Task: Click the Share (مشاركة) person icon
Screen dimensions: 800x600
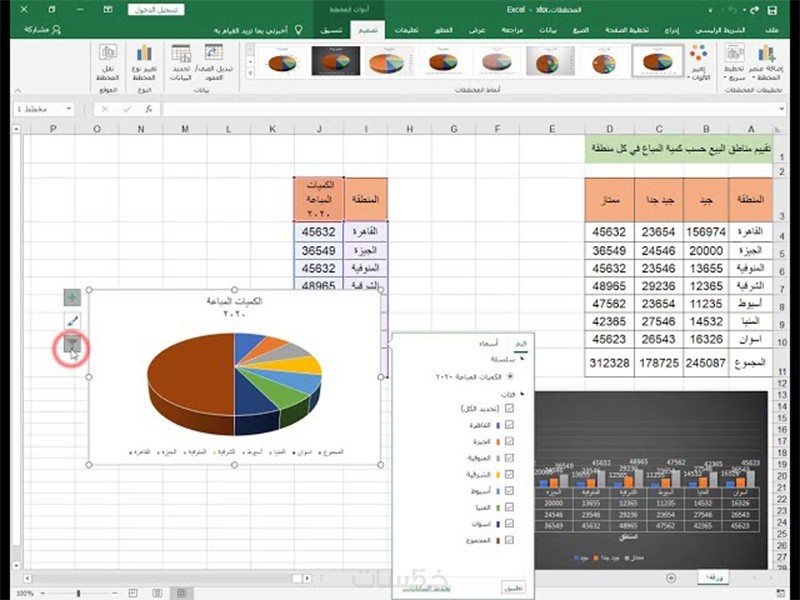Action: coord(56,30)
